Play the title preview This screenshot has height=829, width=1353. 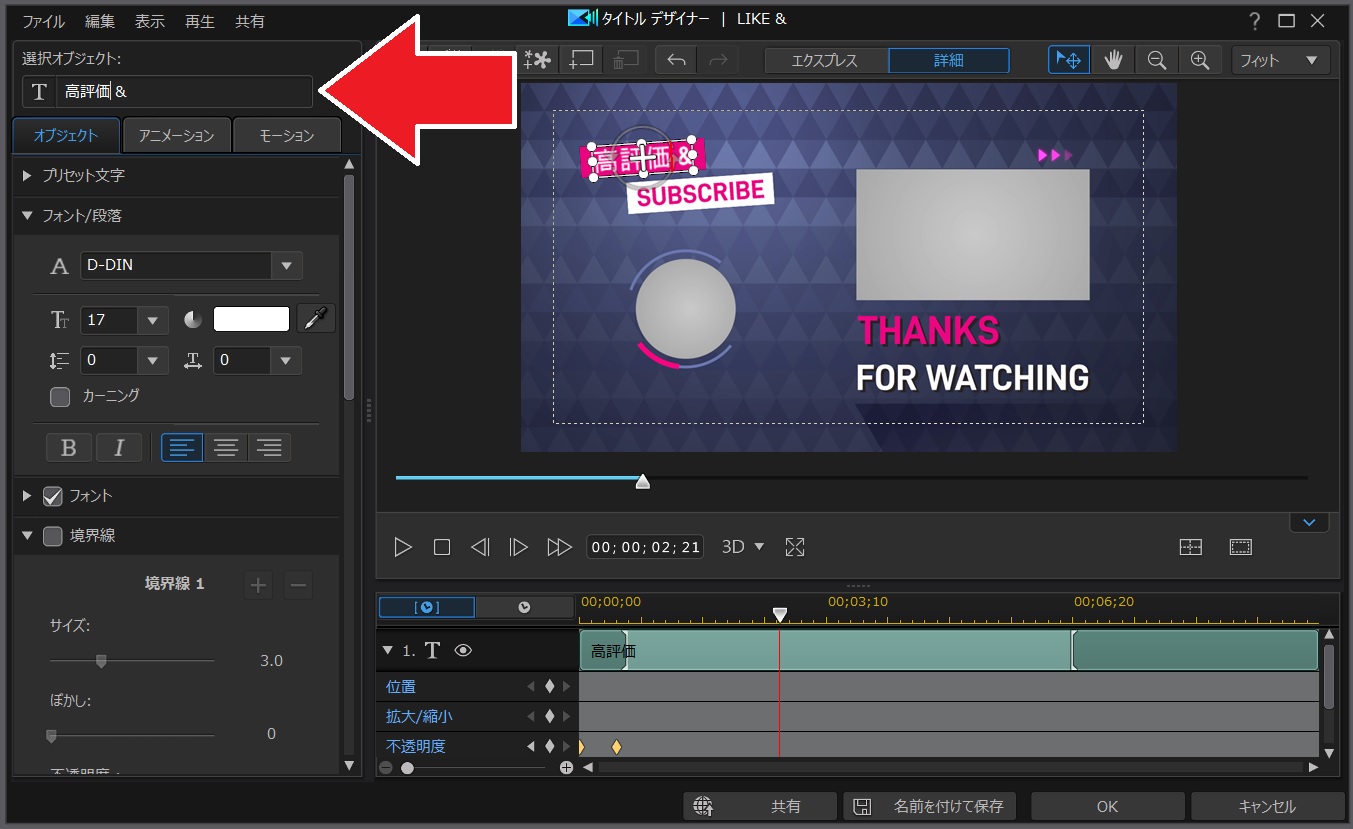pyautogui.click(x=403, y=547)
